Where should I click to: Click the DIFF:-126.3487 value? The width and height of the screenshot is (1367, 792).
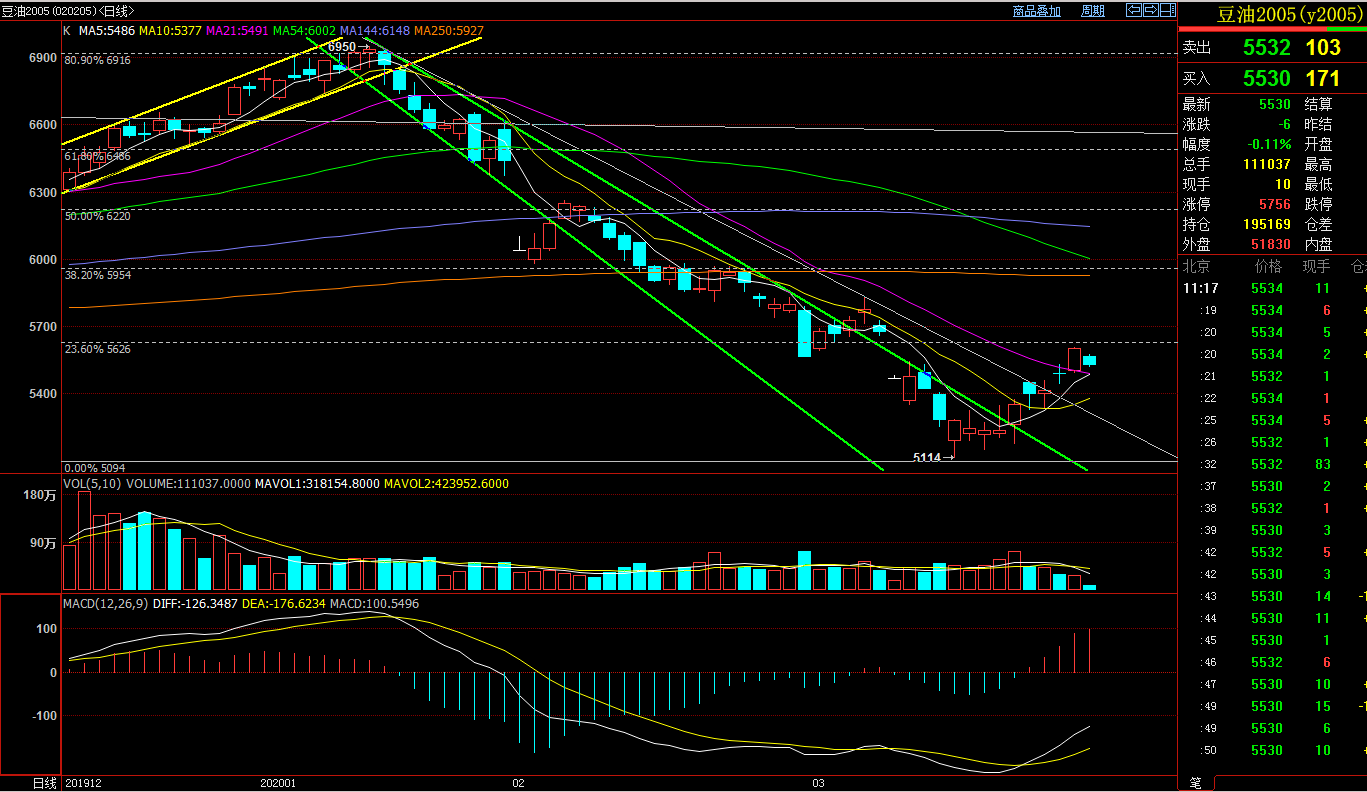[195, 604]
